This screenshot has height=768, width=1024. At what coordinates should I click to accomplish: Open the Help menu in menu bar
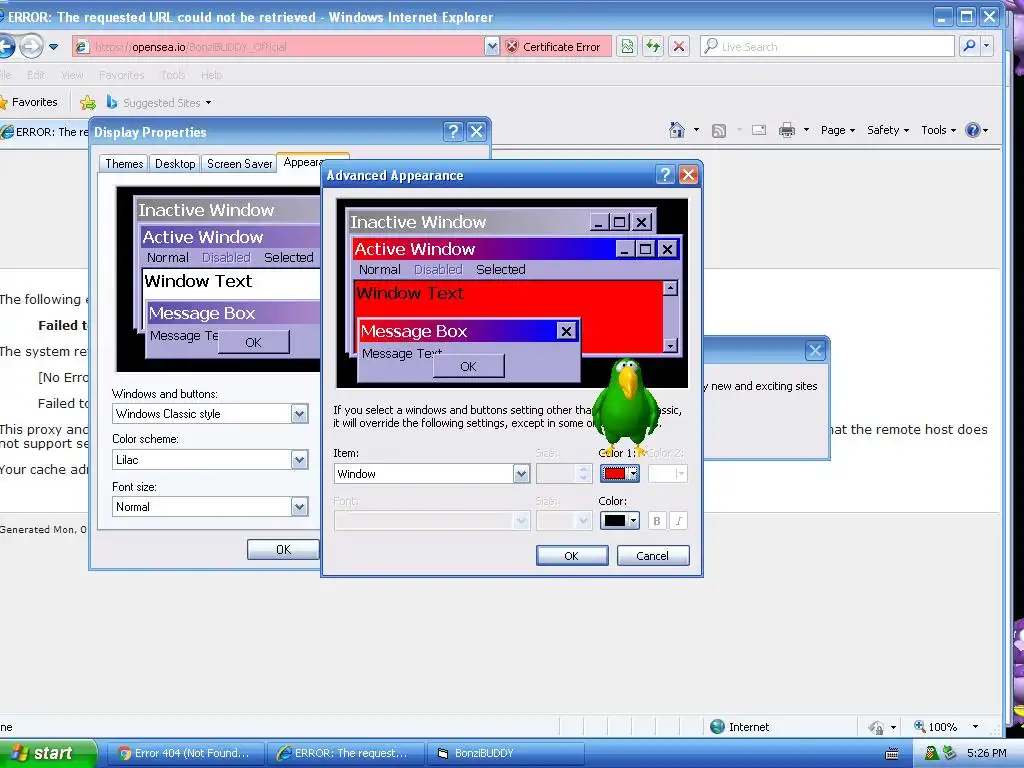click(x=211, y=75)
